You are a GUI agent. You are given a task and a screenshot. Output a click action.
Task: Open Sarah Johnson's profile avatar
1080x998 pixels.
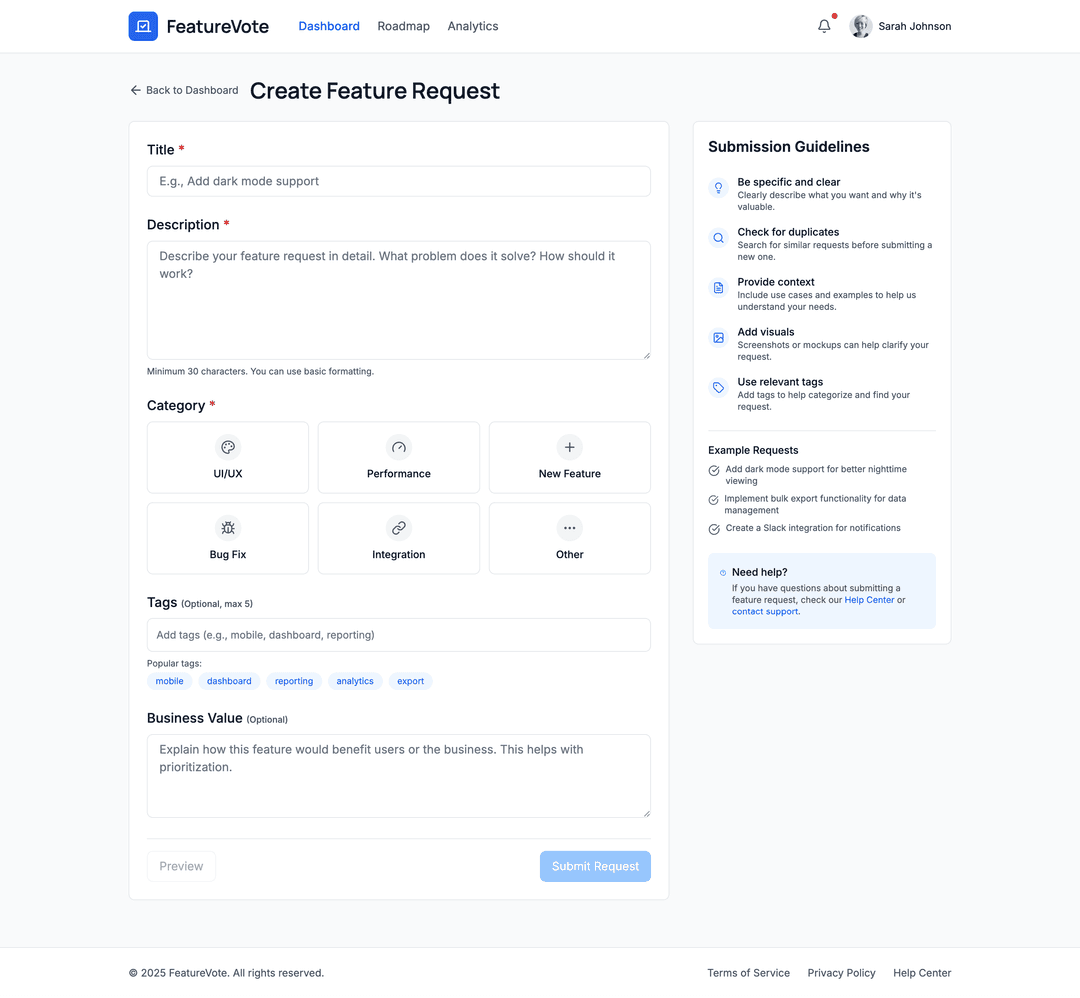(860, 26)
